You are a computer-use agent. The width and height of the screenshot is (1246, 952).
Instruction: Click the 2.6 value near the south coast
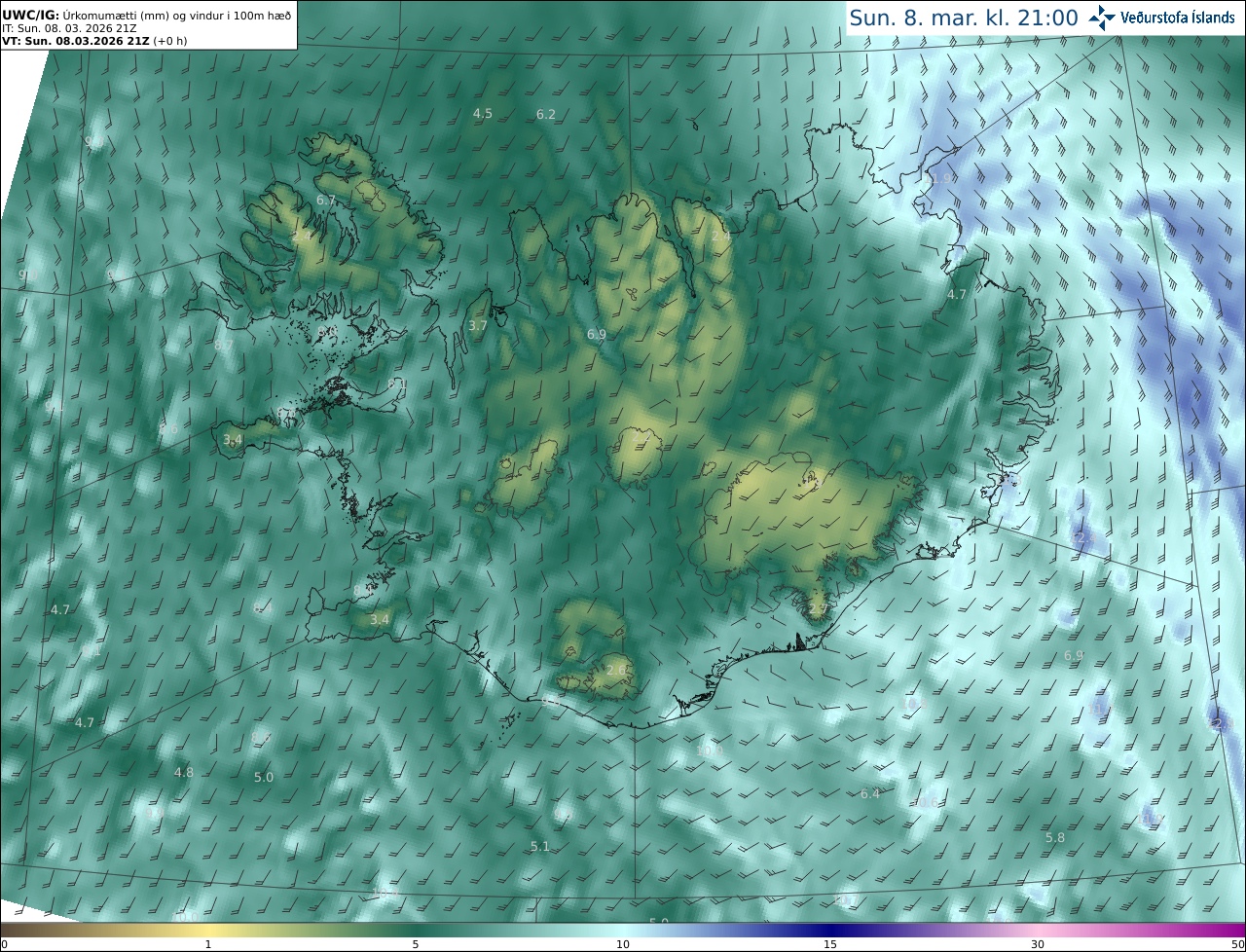pyautogui.click(x=616, y=671)
